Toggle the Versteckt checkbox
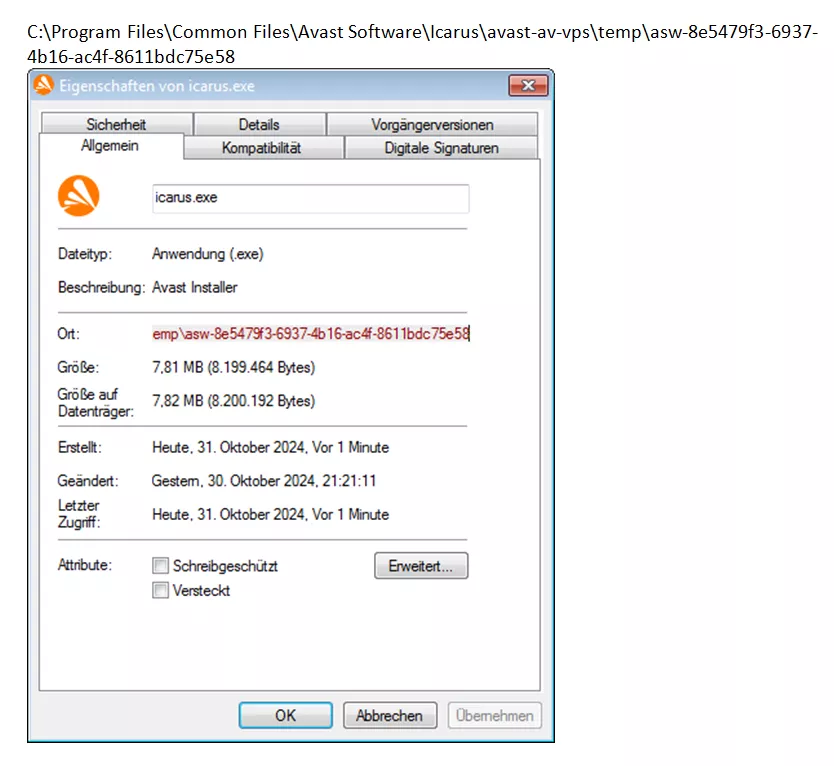 [161, 590]
